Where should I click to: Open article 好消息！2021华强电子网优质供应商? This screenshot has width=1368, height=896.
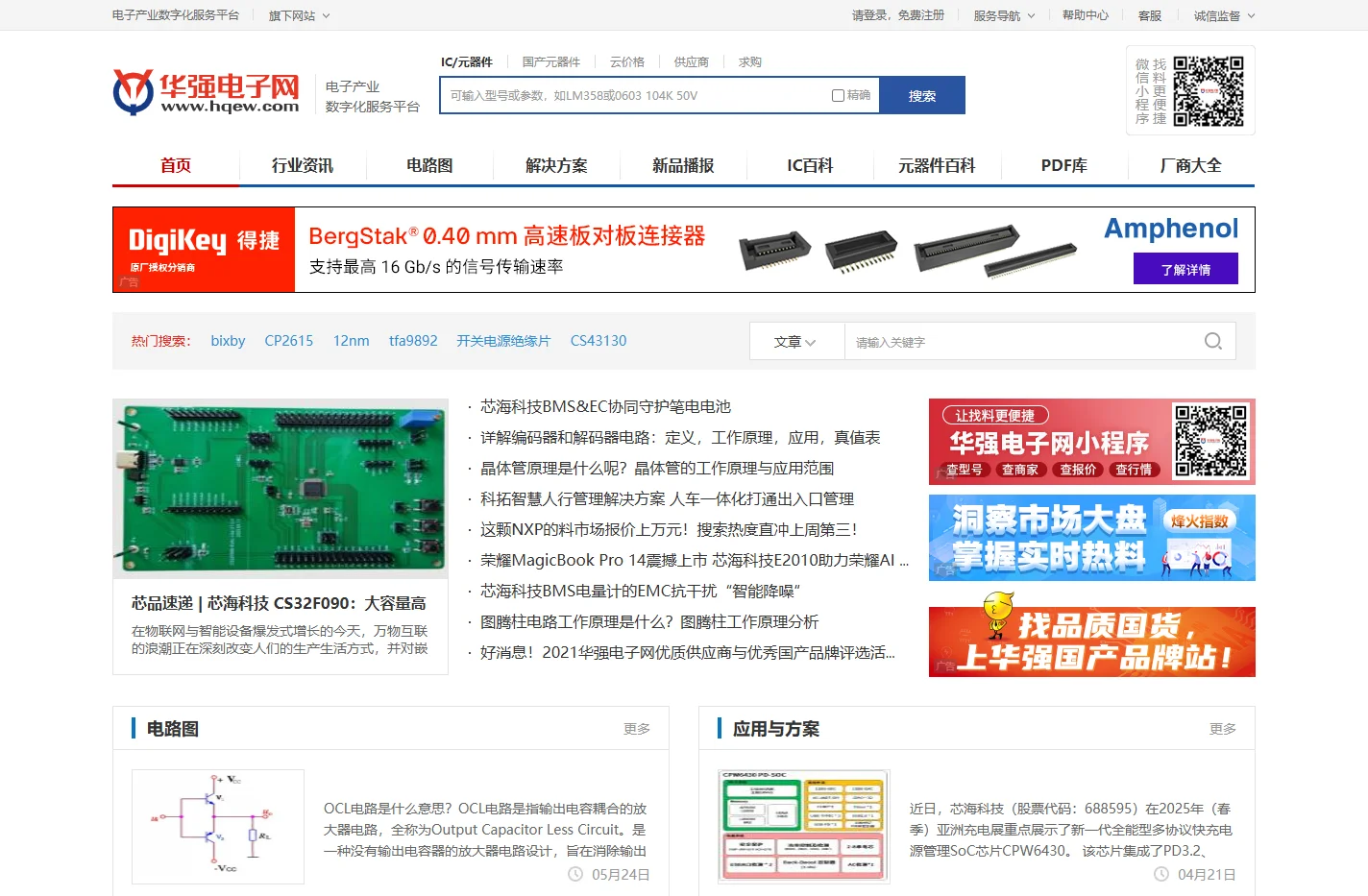coord(688,653)
